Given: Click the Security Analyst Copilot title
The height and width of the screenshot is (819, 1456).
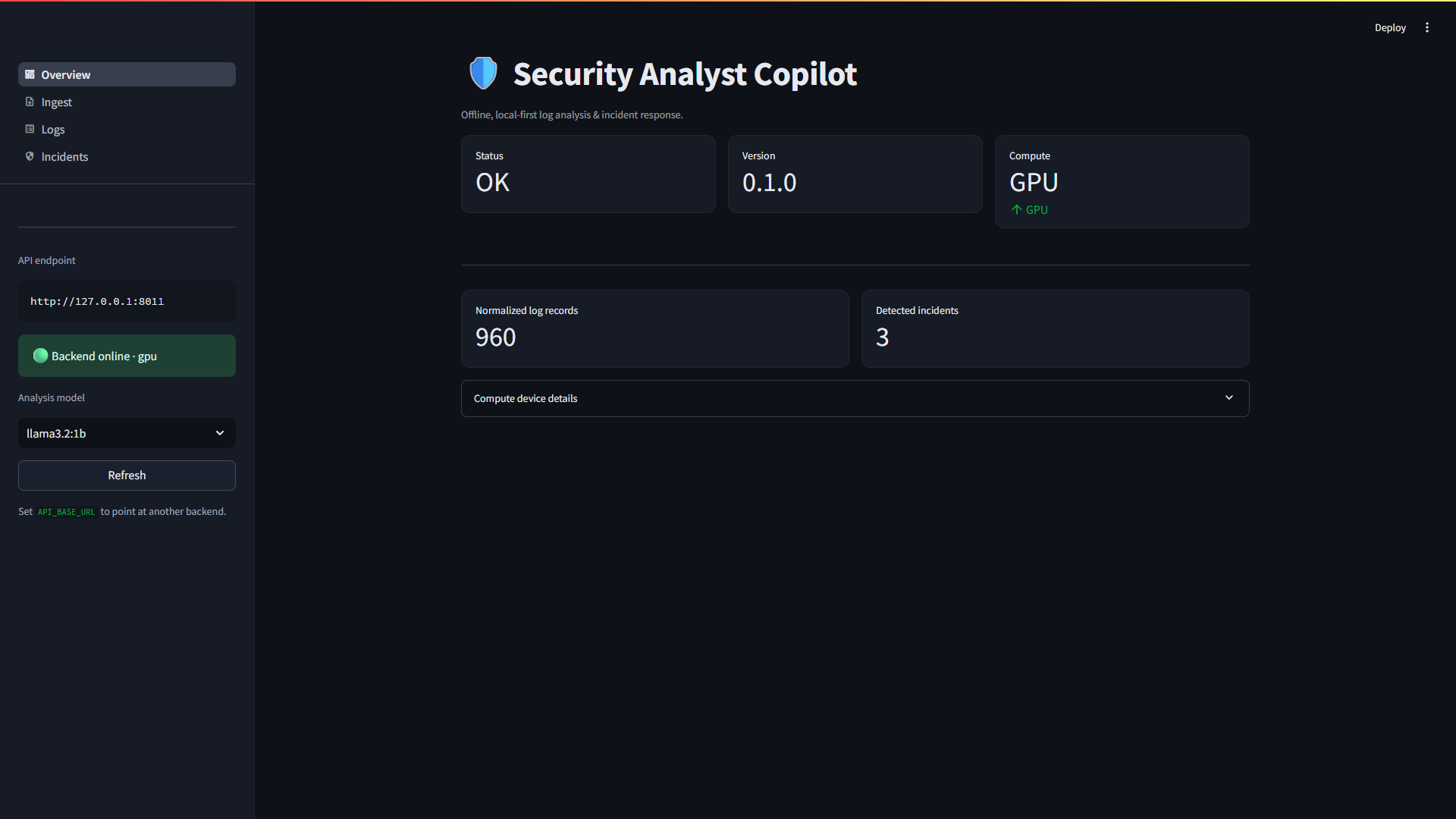Looking at the screenshot, I should click(x=685, y=74).
